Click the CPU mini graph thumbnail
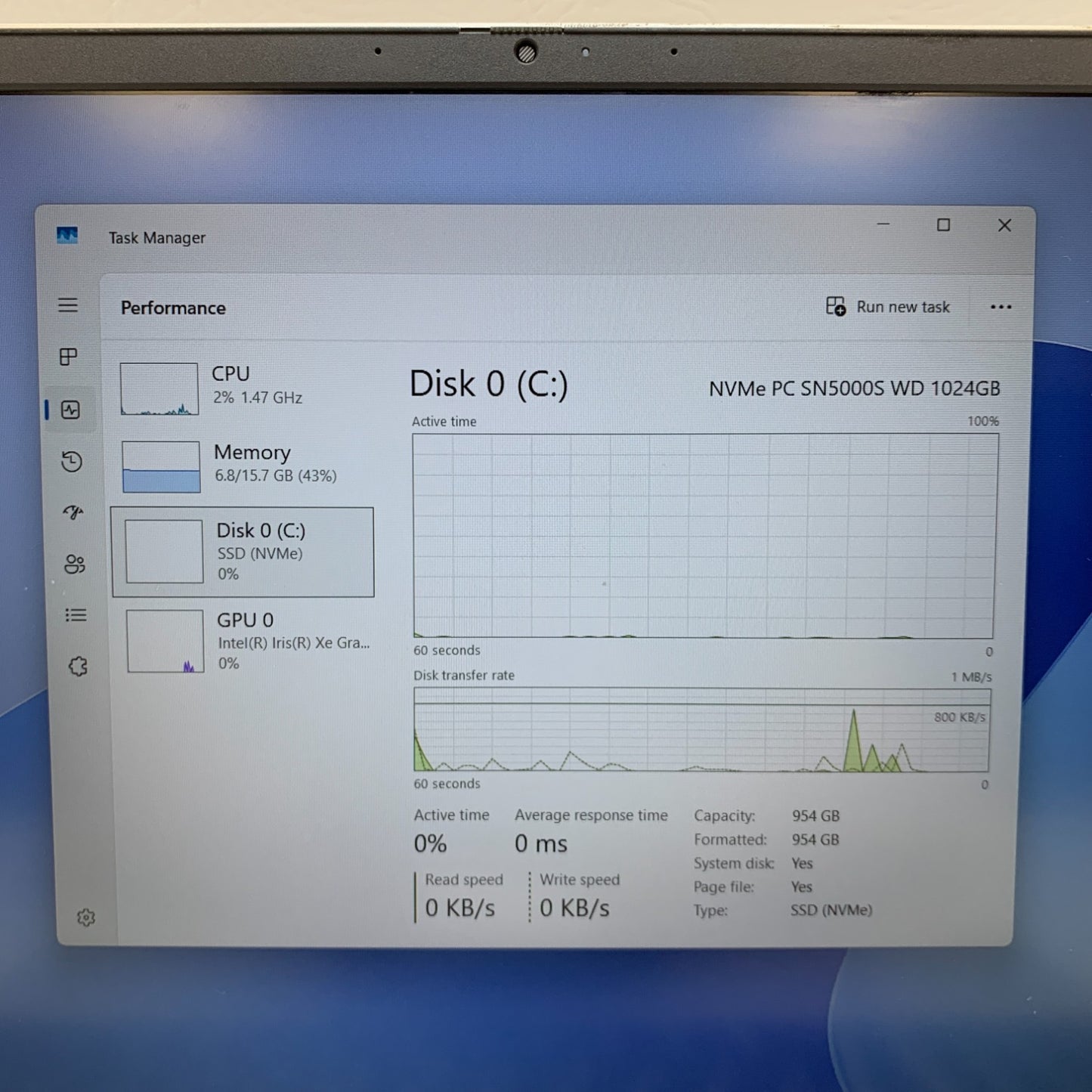This screenshot has width=1092, height=1092. pos(159,388)
